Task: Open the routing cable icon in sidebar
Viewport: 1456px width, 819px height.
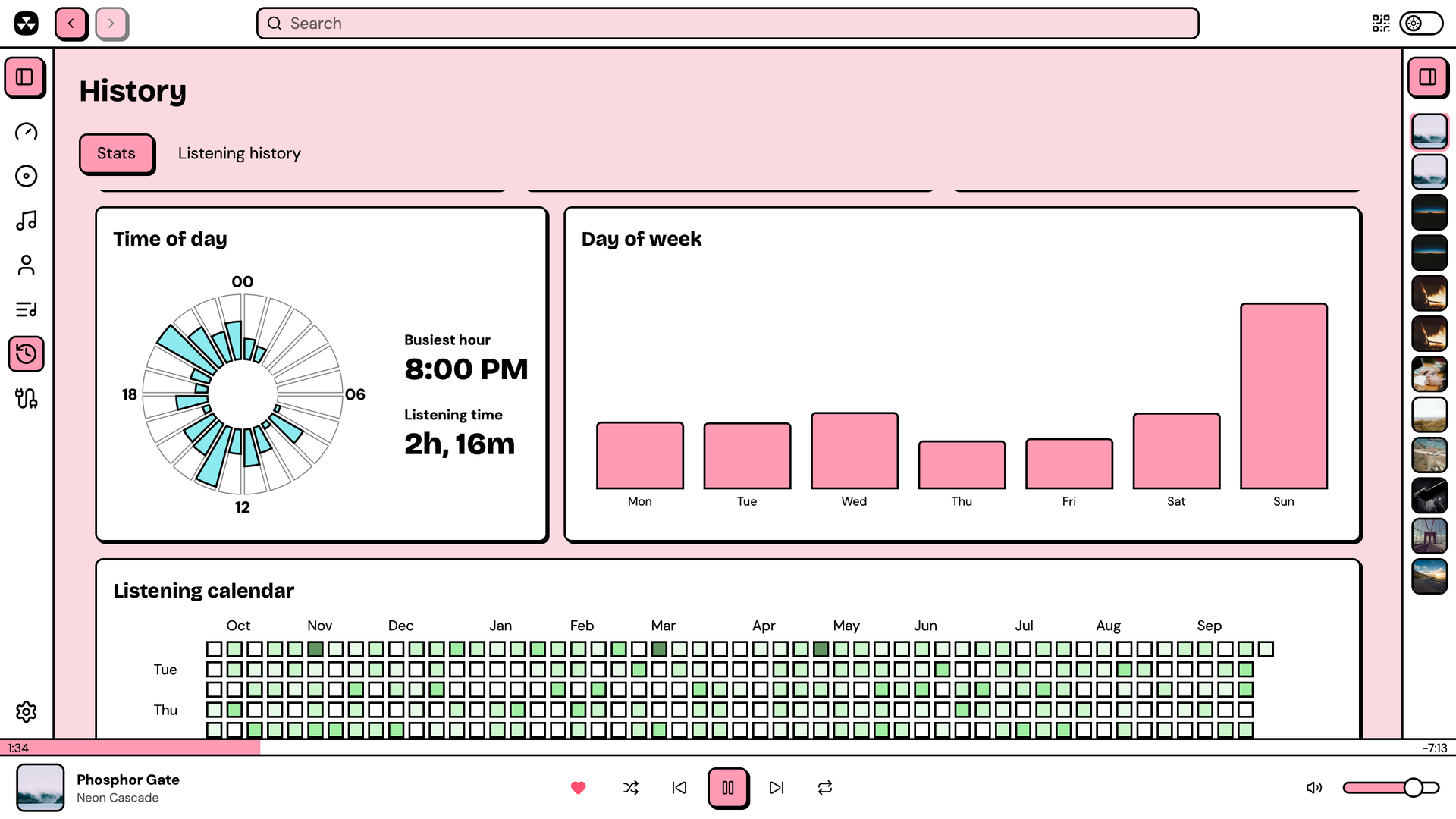Action: pyautogui.click(x=27, y=398)
